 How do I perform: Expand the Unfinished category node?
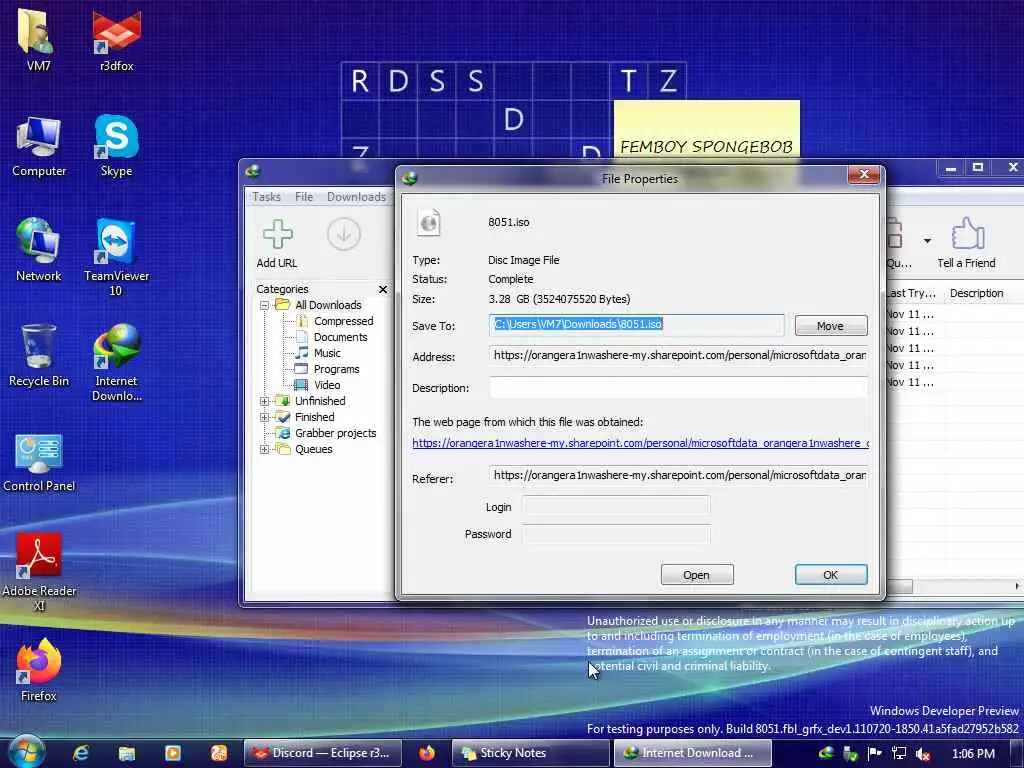pos(264,401)
